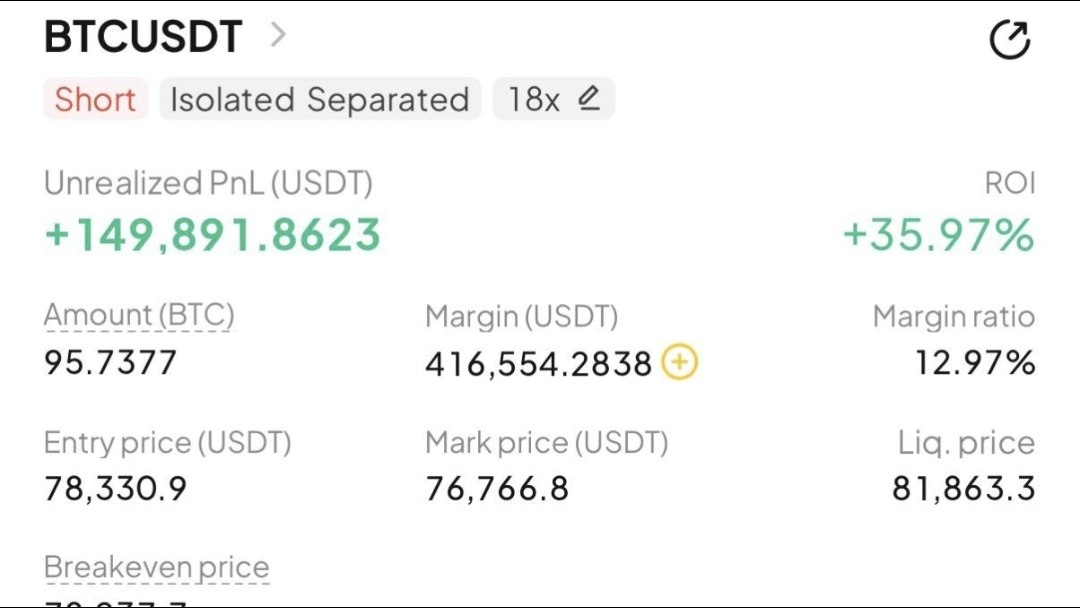Show Breakeven price label explanation

[157, 568]
